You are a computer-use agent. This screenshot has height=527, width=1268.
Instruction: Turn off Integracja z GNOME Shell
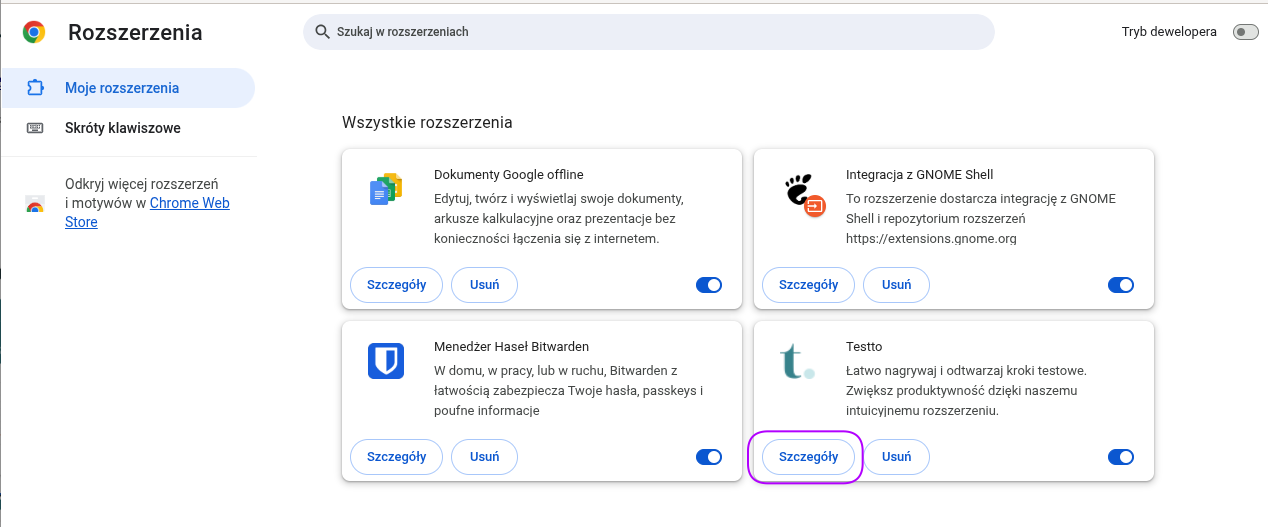coord(1120,285)
